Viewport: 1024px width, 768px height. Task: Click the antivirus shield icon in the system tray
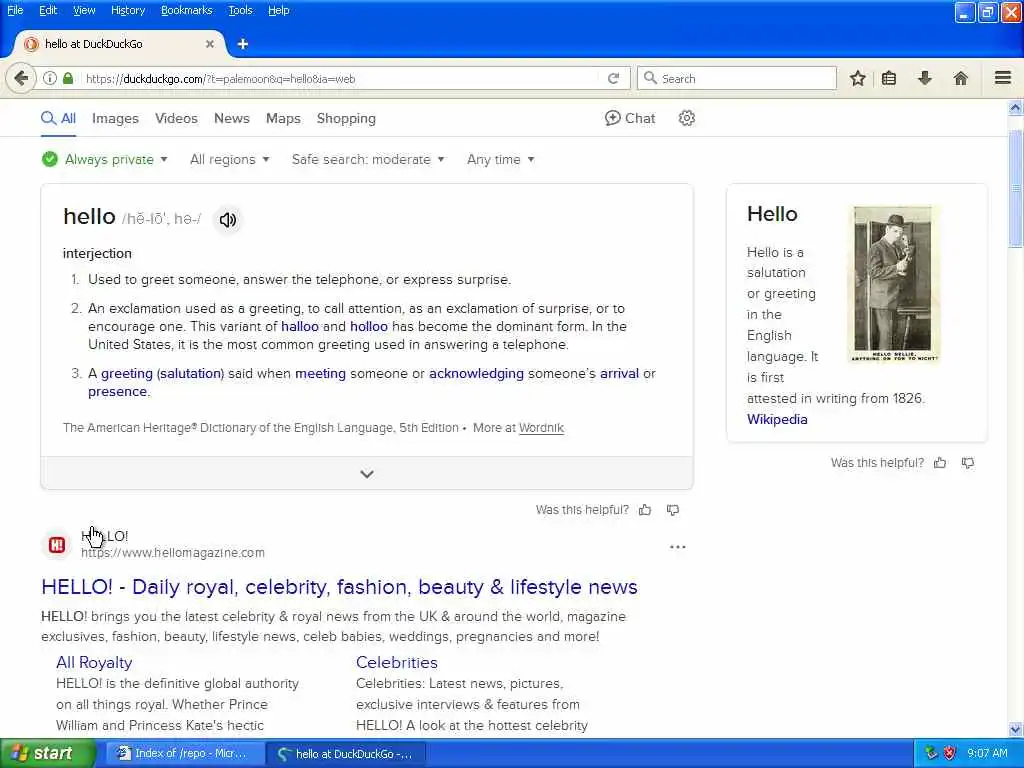(x=950, y=753)
